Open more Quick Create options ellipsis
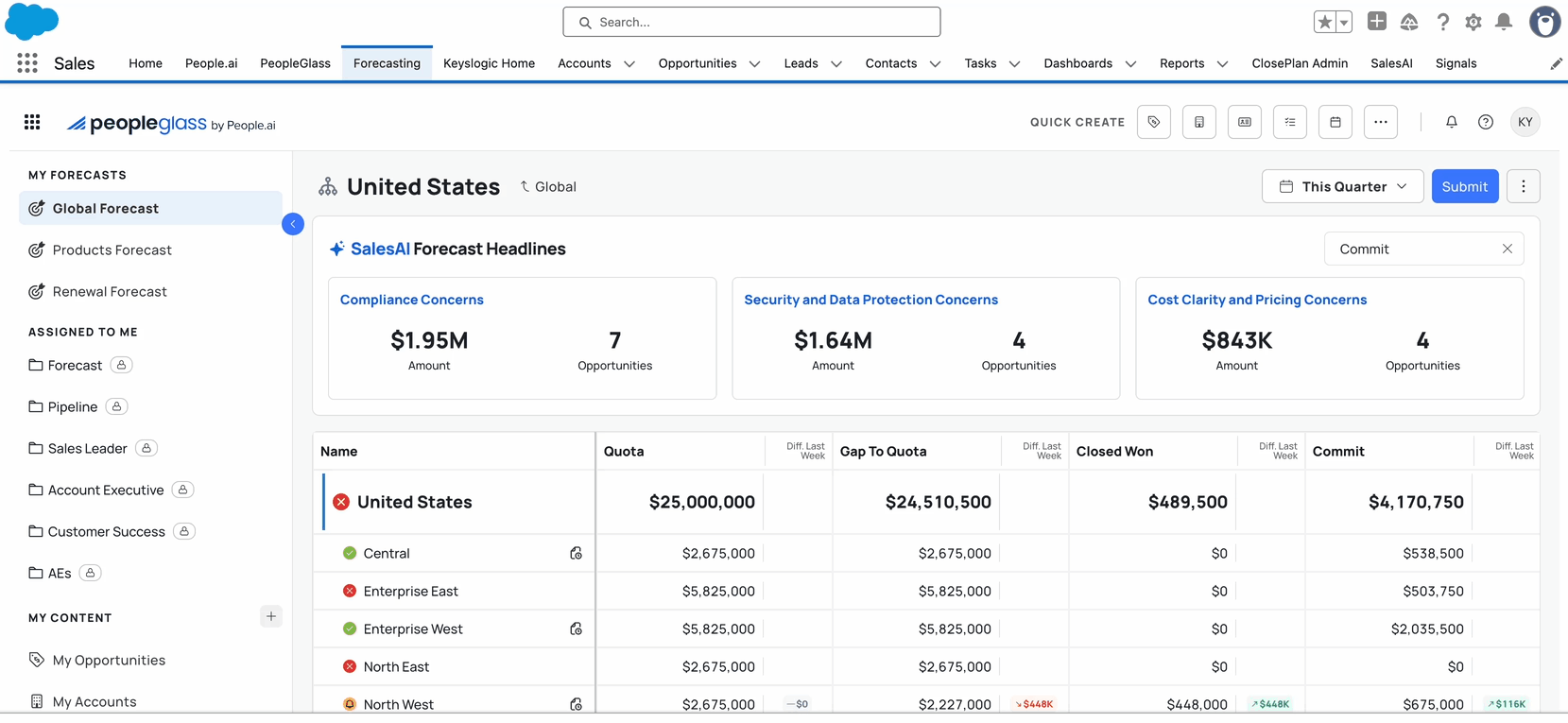The image size is (1568, 723). pyautogui.click(x=1381, y=122)
